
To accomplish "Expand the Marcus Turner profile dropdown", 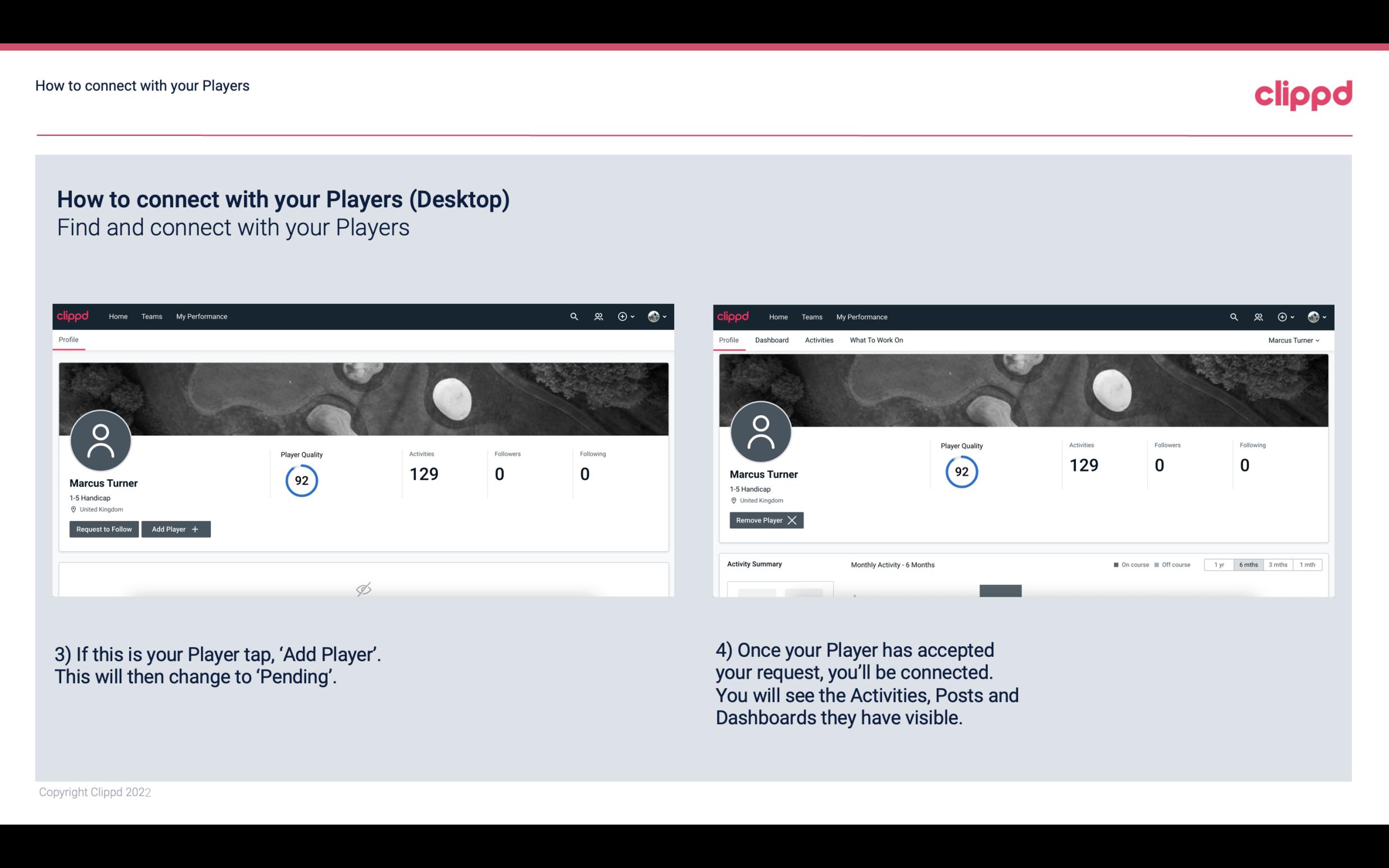I will point(1295,340).
